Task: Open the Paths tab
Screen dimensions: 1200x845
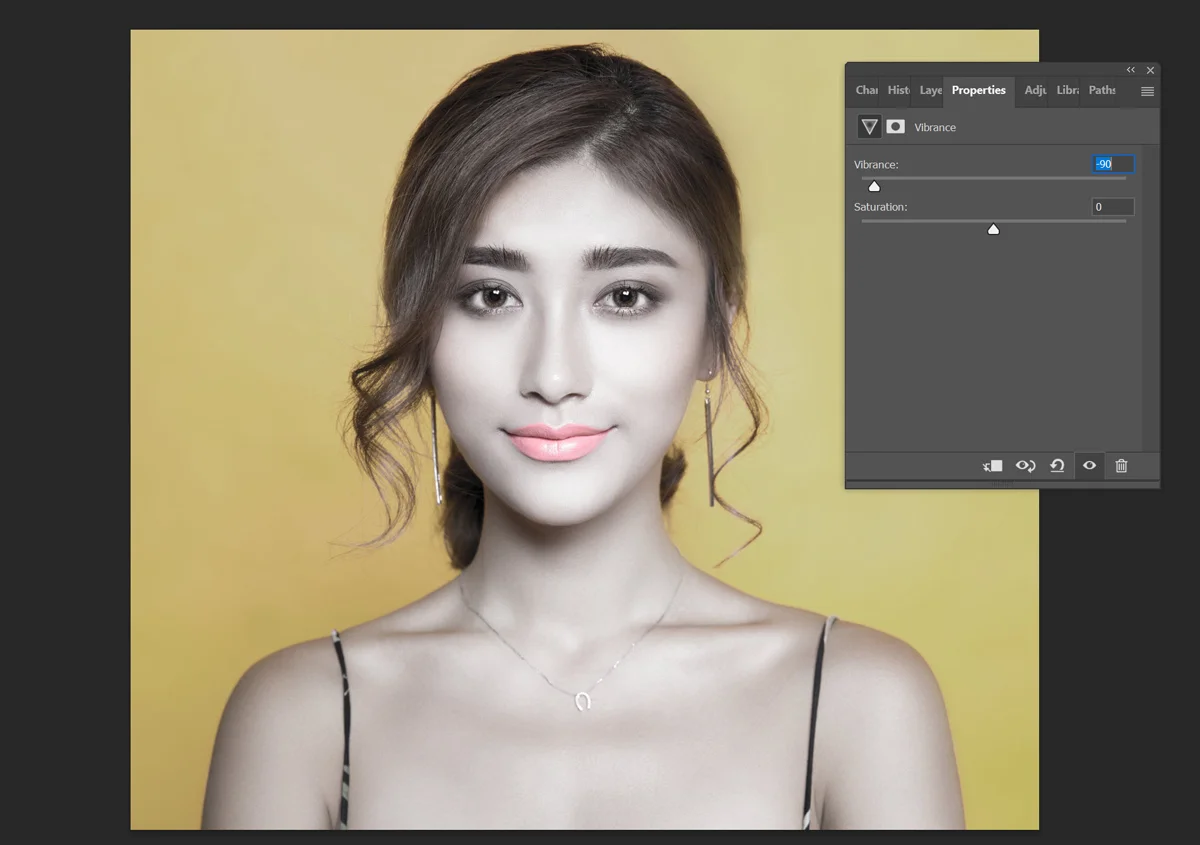Action: click(x=1102, y=90)
